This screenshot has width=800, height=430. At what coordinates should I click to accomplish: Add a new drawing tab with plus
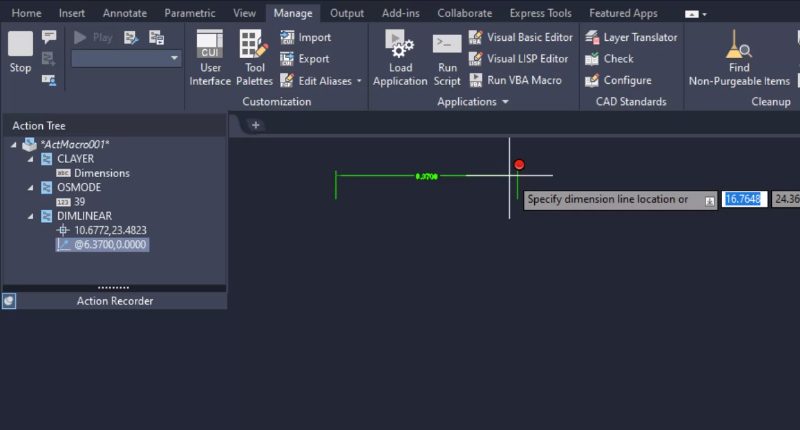(x=256, y=125)
